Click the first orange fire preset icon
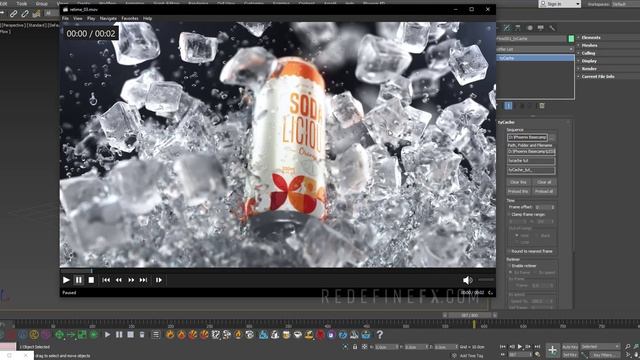 pyautogui.click(x=170, y=335)
